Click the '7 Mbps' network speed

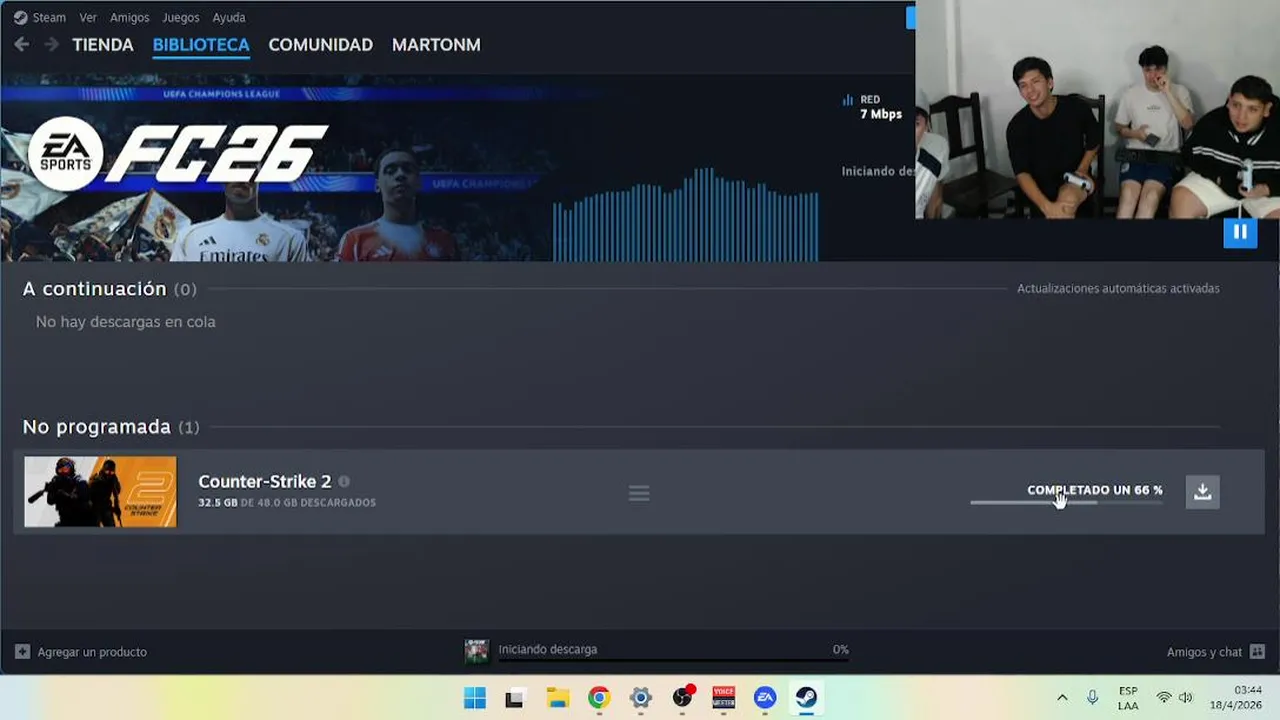(881, 114)
